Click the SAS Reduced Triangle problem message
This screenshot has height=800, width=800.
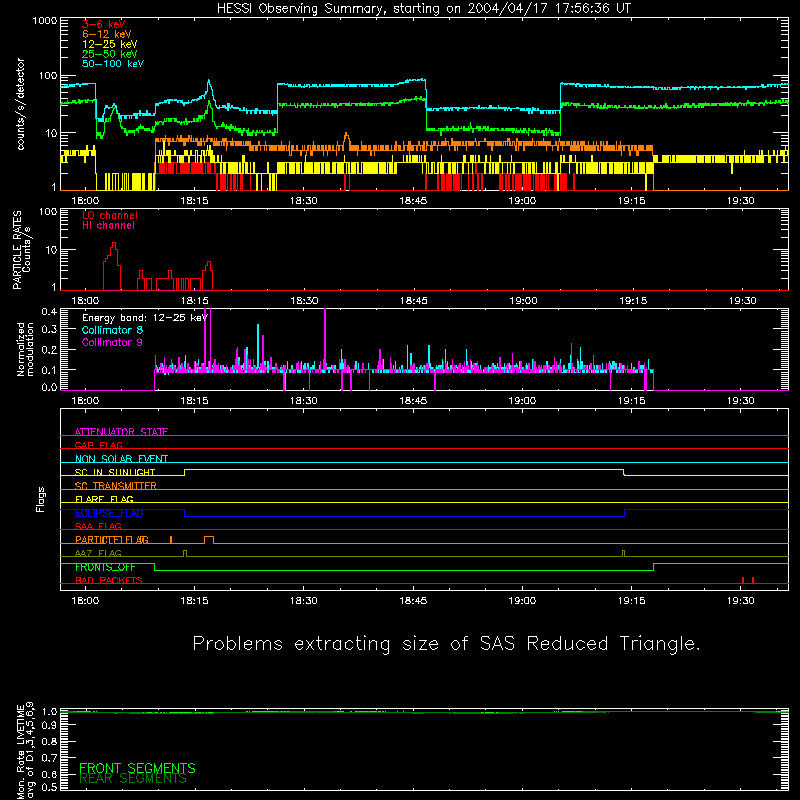pyautogui.click(x=446, y=644)
